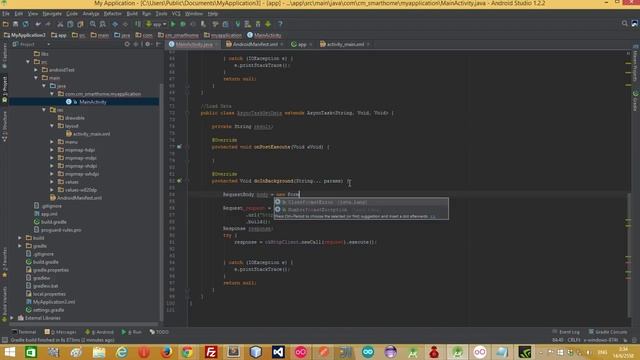
Task: Open Chrome from the taskbar
Action: click(187, 352)
